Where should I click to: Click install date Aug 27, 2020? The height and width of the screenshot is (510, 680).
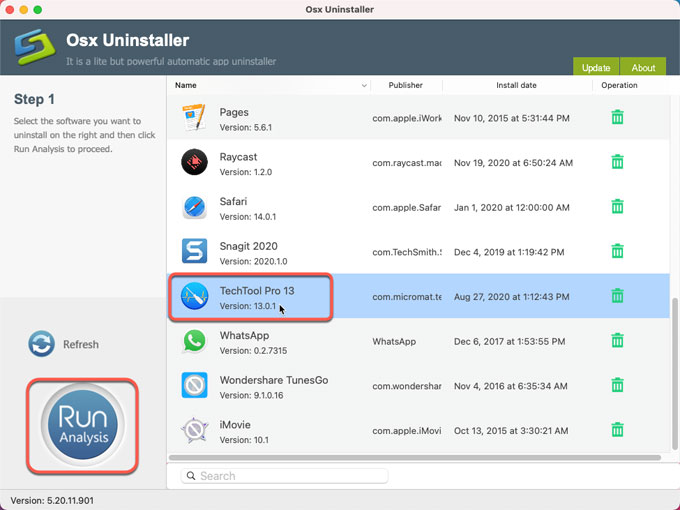click(x=511, y=297)
